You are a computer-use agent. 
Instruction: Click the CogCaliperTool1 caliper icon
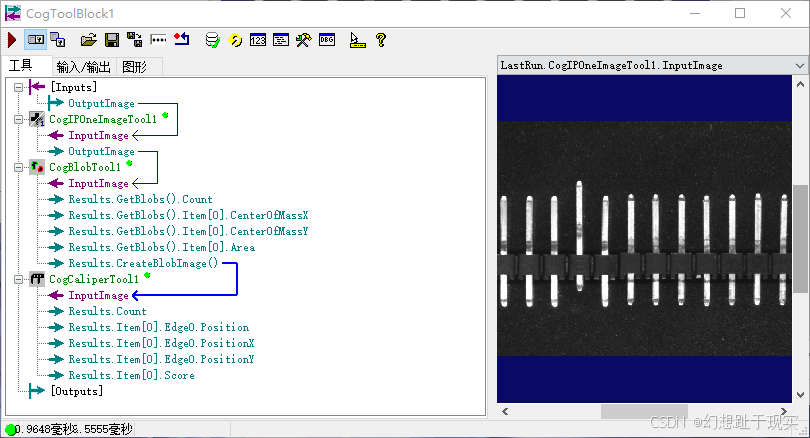point(37,279)
